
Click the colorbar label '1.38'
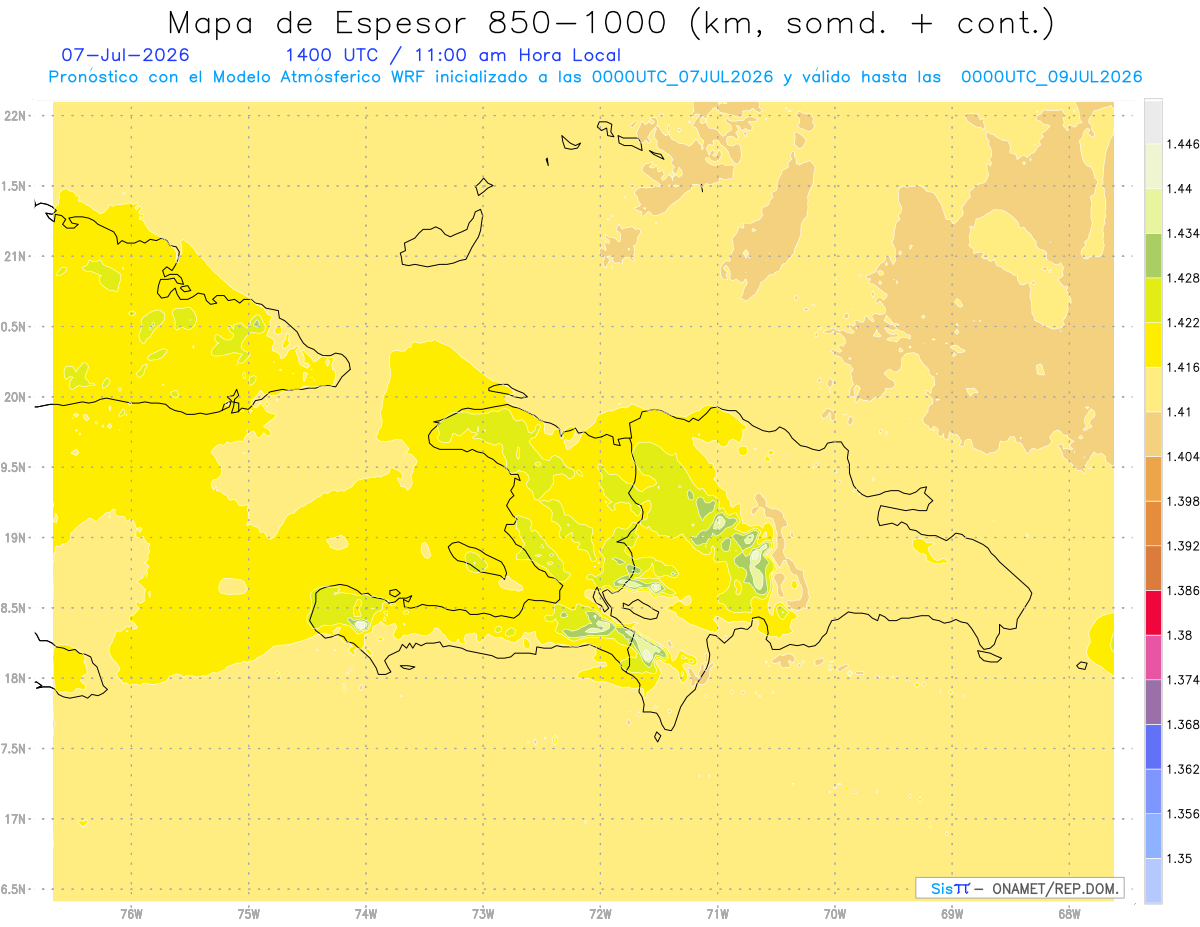[1179, 635]
